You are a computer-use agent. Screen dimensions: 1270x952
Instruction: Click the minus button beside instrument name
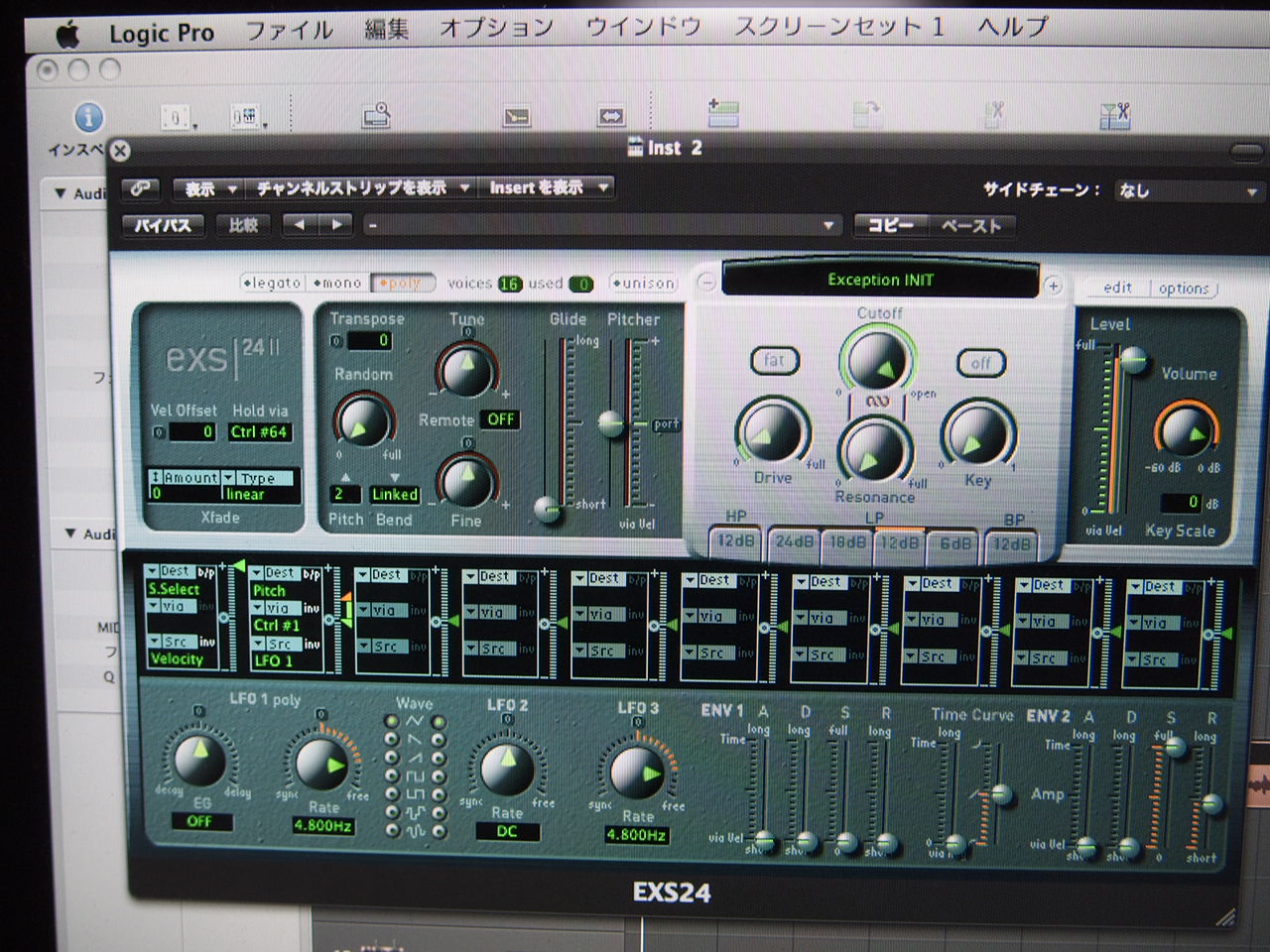pyautogui.click(x=705, y=283)
